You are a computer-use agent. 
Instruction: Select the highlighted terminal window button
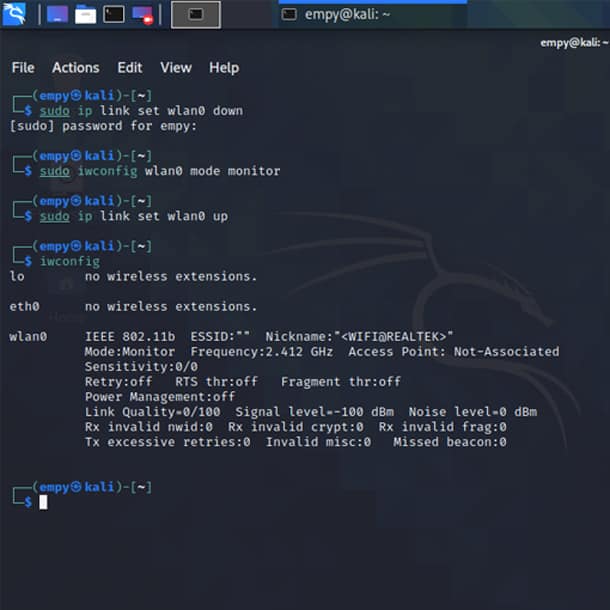click(x=196, y=15)
